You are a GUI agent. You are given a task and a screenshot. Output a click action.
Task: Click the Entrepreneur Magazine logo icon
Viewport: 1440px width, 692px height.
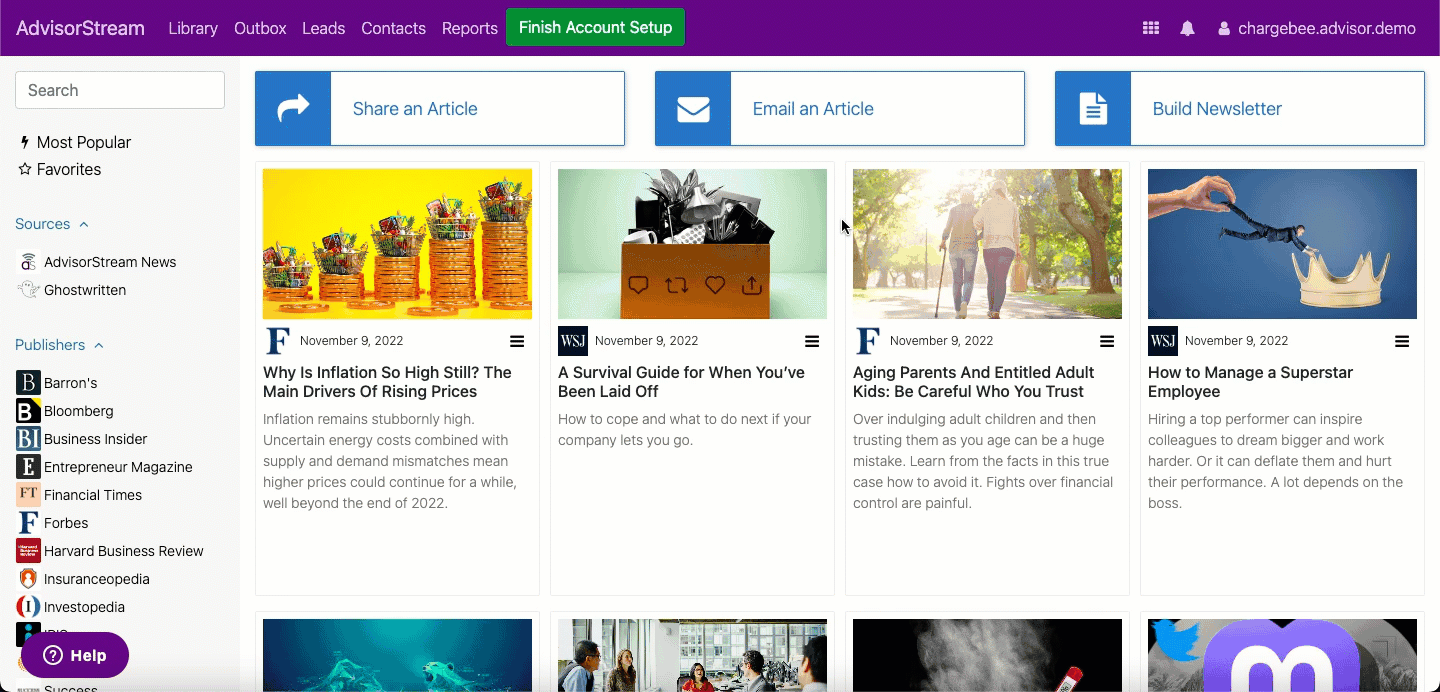[28, 467]
